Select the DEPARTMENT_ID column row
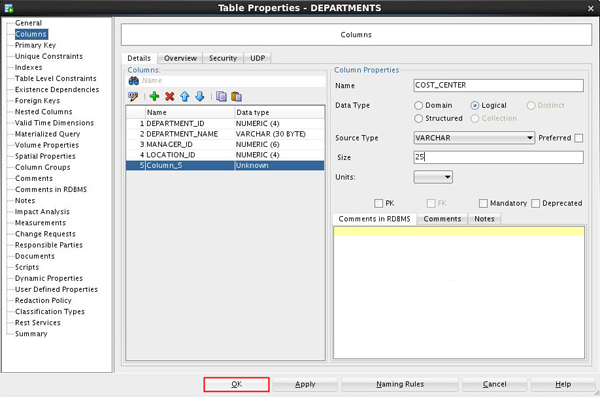Viewport: 600px width, 397px height. click(225, 124)
